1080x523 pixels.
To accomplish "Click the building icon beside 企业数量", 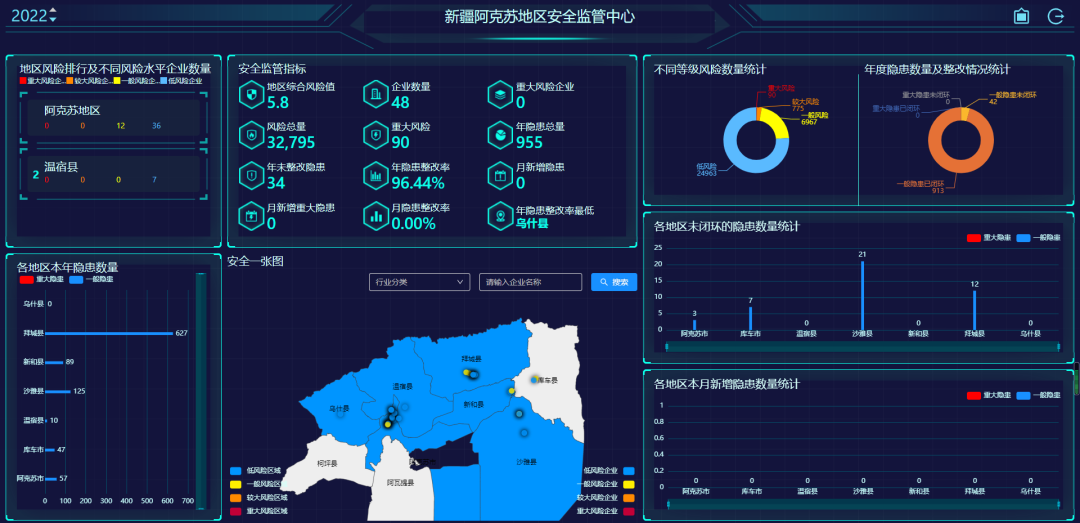I will coord(375,94).
